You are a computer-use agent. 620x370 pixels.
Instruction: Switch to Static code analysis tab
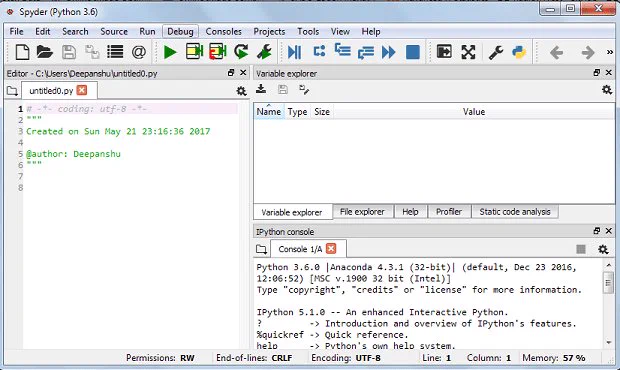click(515, 212)
